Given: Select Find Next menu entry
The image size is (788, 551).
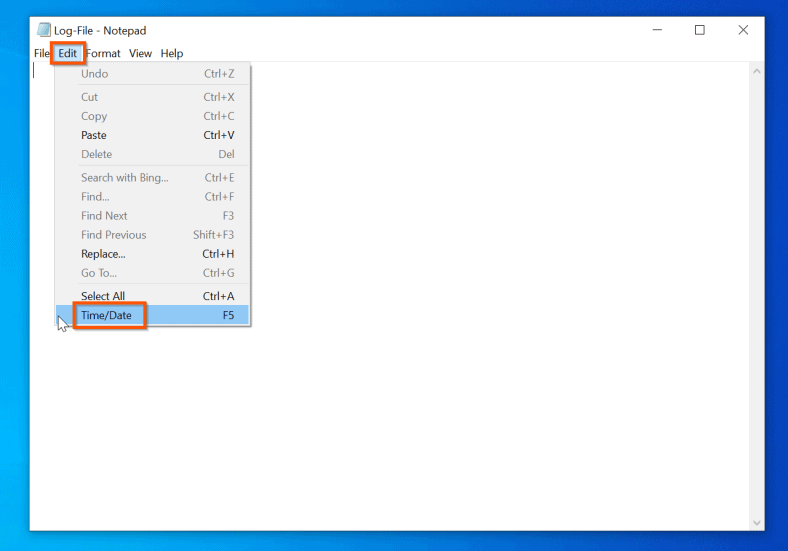Looking at the screenshot, I should 152,216.
